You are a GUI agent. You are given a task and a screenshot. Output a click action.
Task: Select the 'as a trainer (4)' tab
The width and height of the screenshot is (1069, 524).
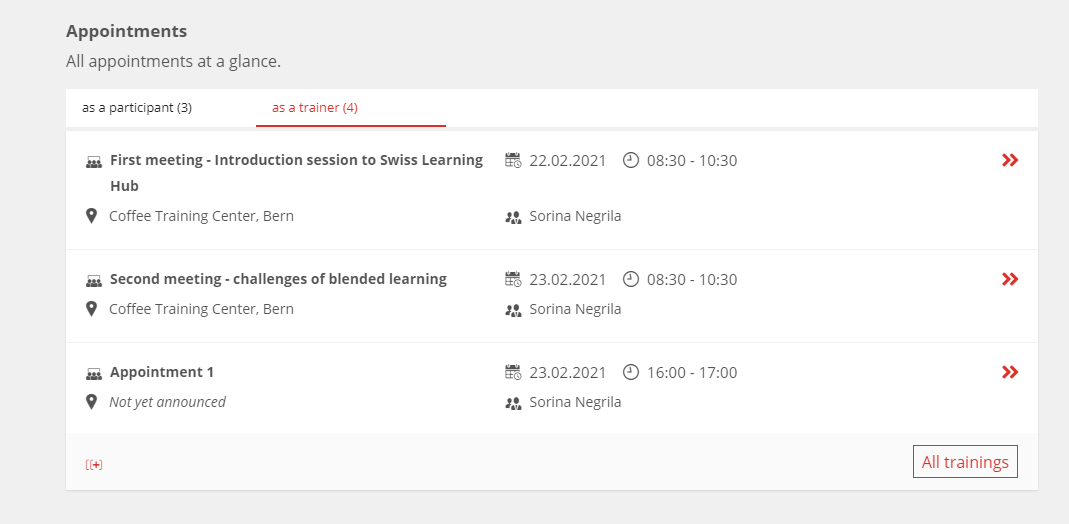[315, 108]
